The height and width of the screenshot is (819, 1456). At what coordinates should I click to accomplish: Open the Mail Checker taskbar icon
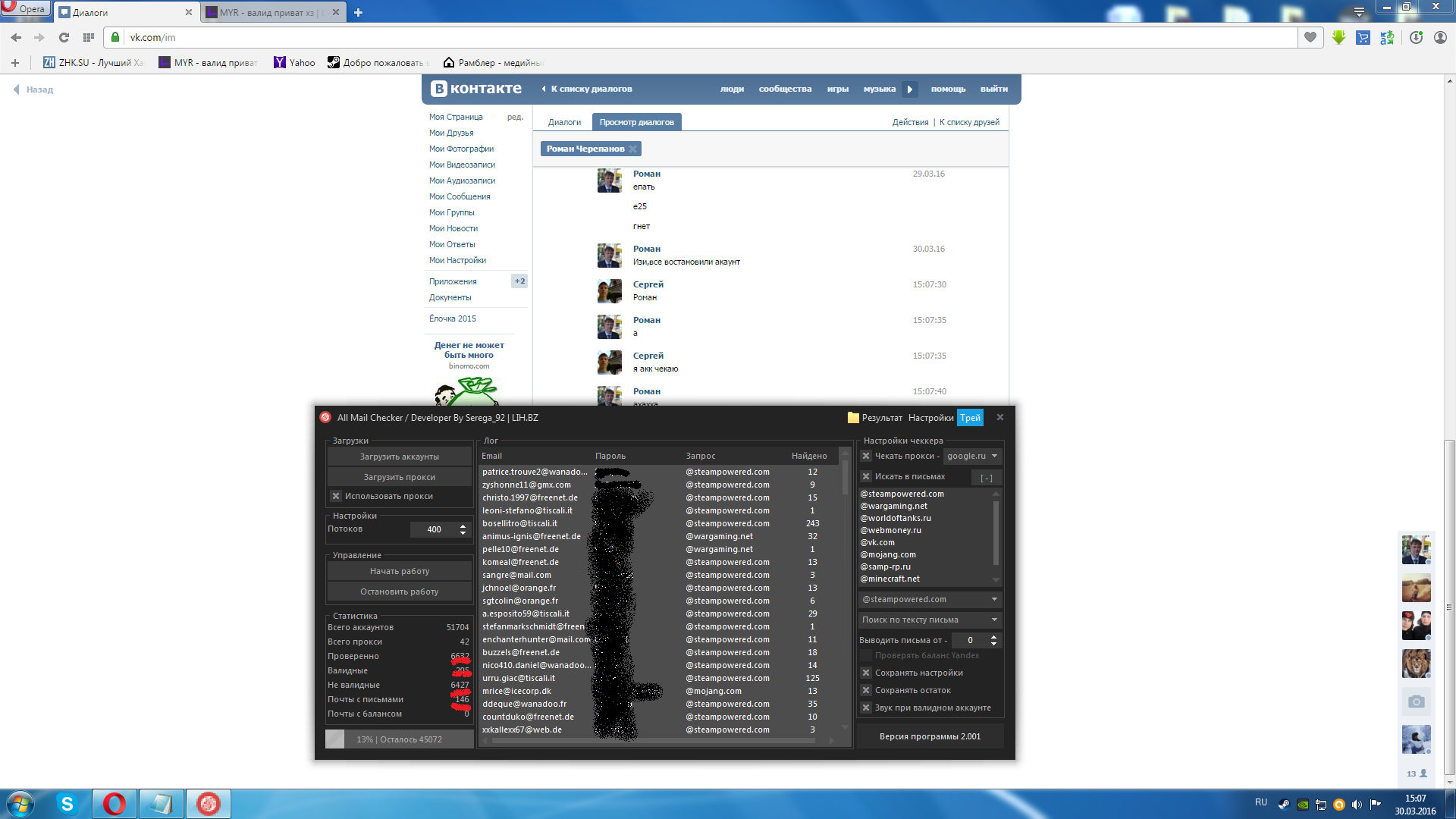click(x=209, y=804)
